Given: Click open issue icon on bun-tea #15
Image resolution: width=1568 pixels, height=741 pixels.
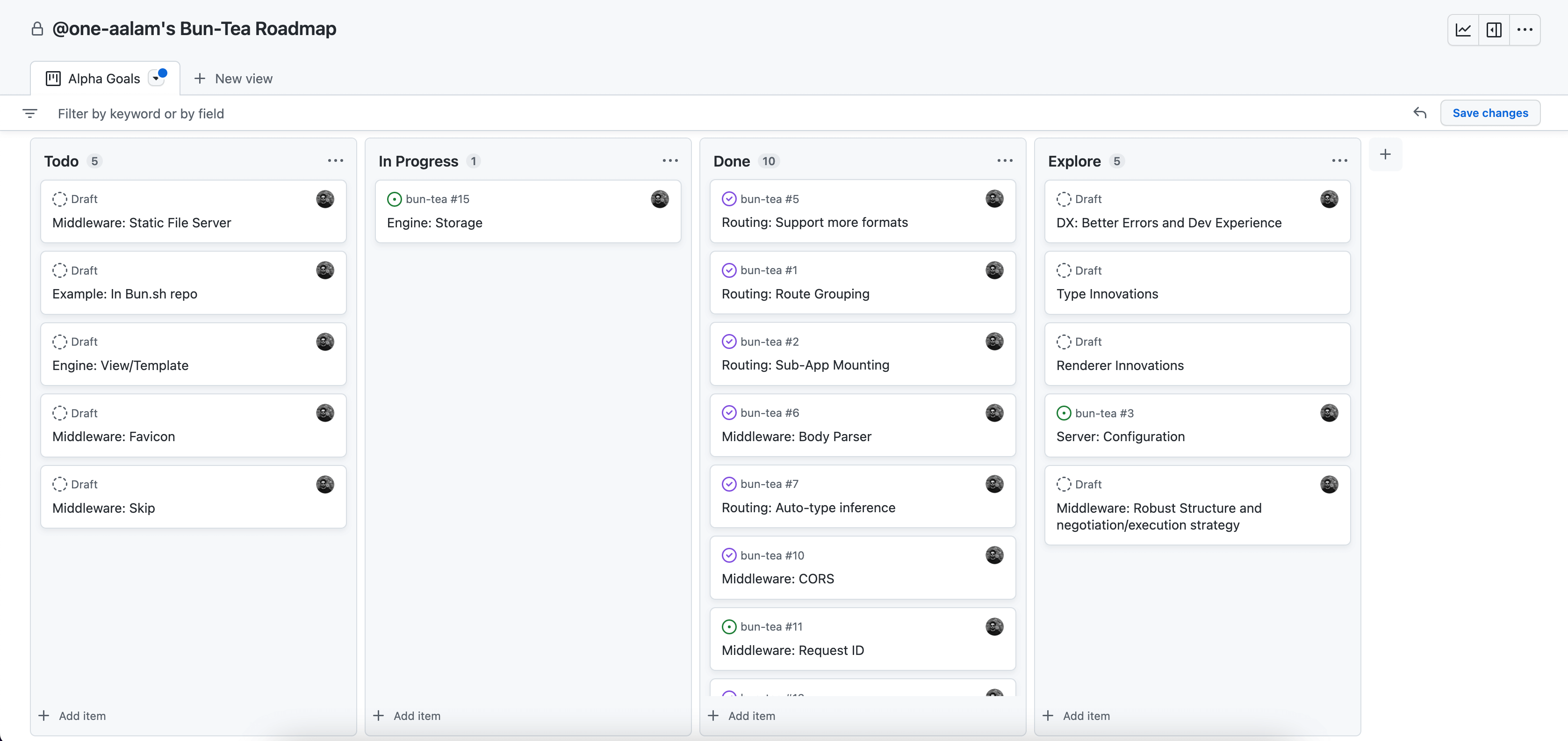Looking at the screenshot, I should 394,199.
